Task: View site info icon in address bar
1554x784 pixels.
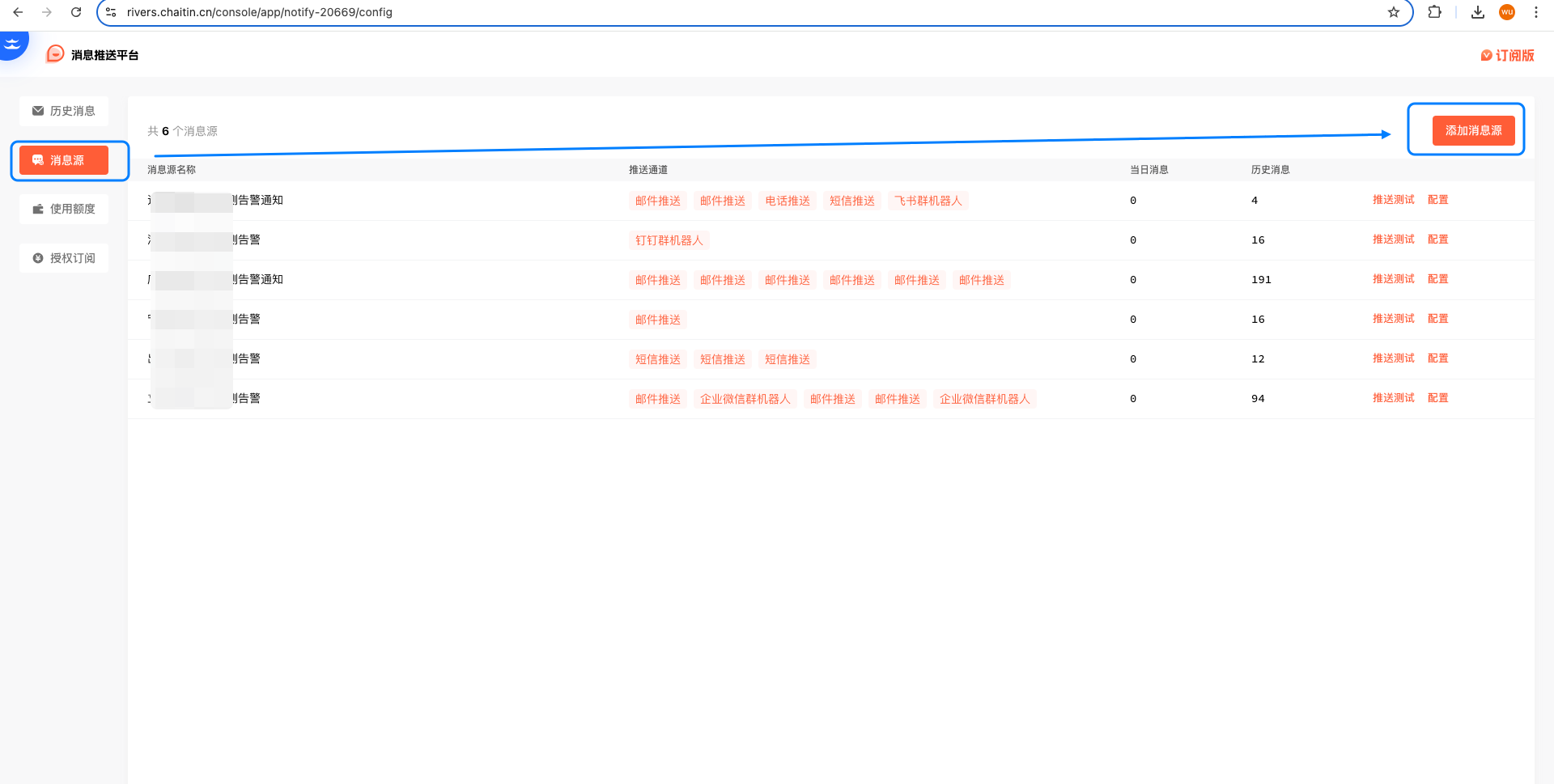Action: point(112,12)
